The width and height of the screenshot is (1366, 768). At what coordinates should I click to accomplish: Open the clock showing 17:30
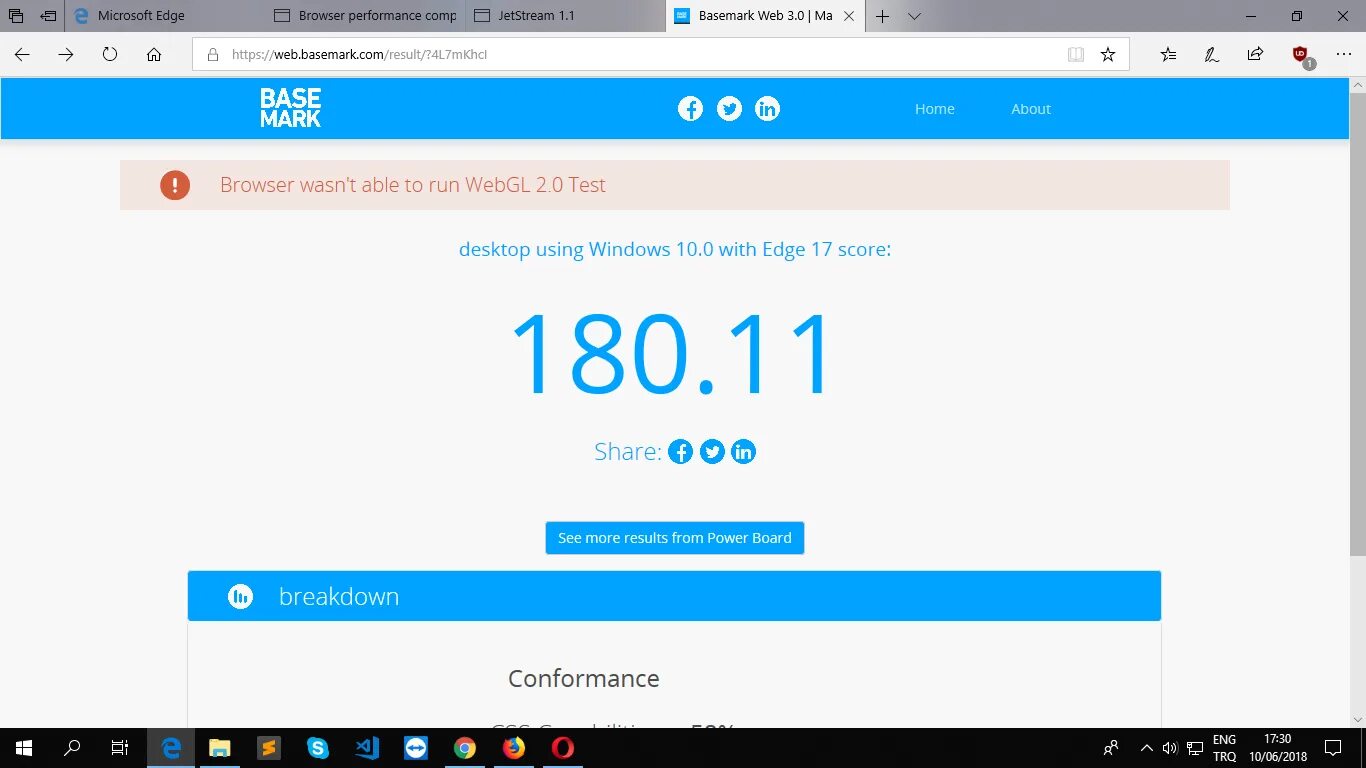coord(1278,748)
